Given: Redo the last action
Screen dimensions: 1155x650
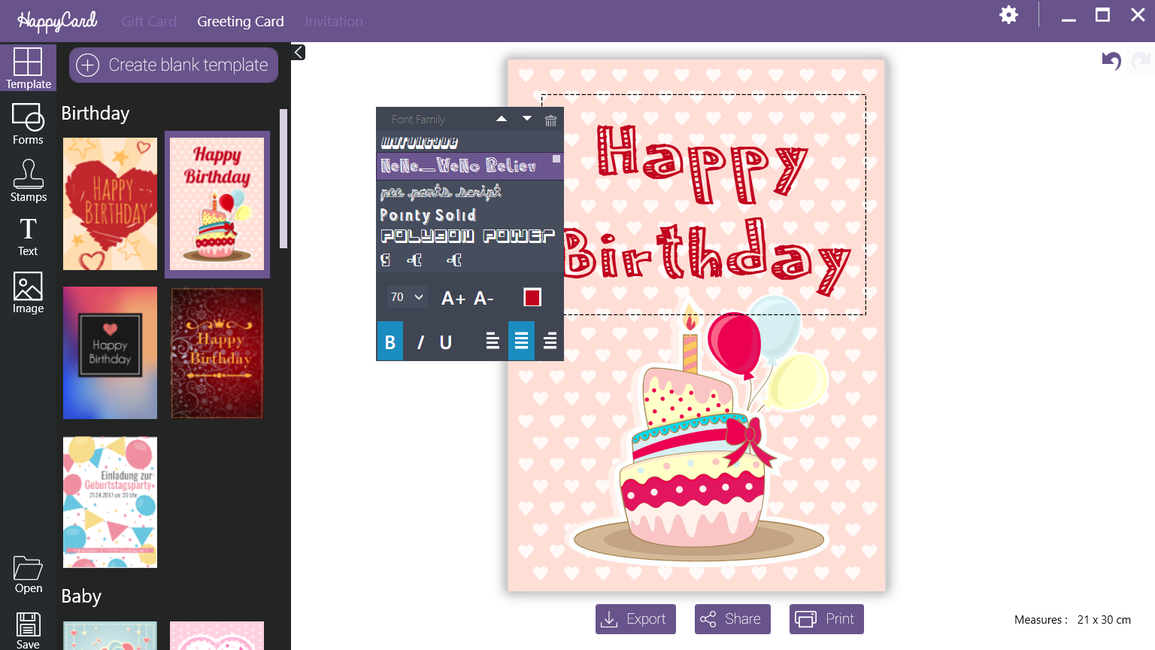Looking at the screenshot, I should [x=1142, y=60].
